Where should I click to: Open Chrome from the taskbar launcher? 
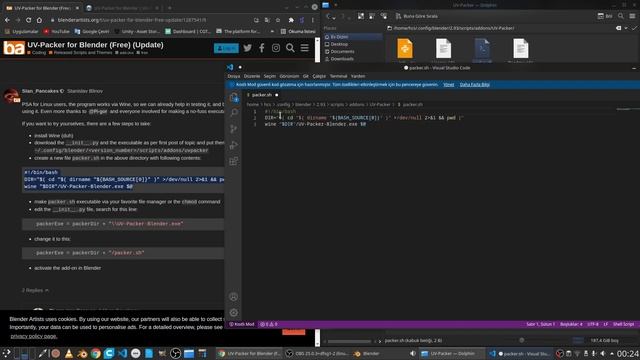pos(96,353)
